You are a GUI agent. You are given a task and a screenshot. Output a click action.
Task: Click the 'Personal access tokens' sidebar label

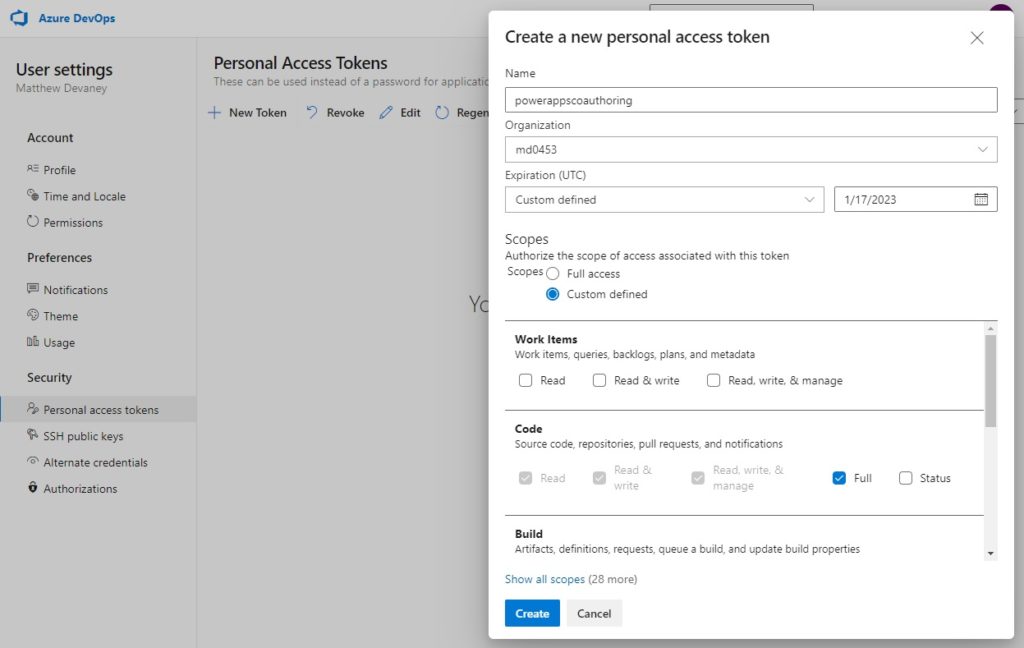tap(101, 410)
